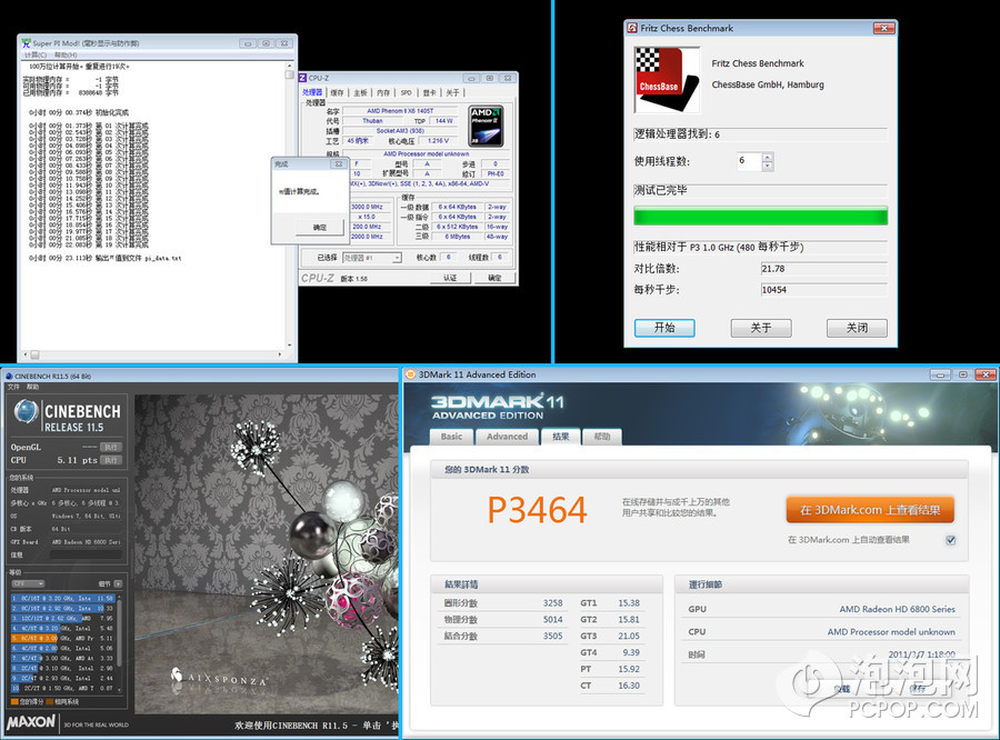The width and height of the screenshot is (1000, 740).
Task: Close the 3DMark 11 window
Action: pos(986,374)
